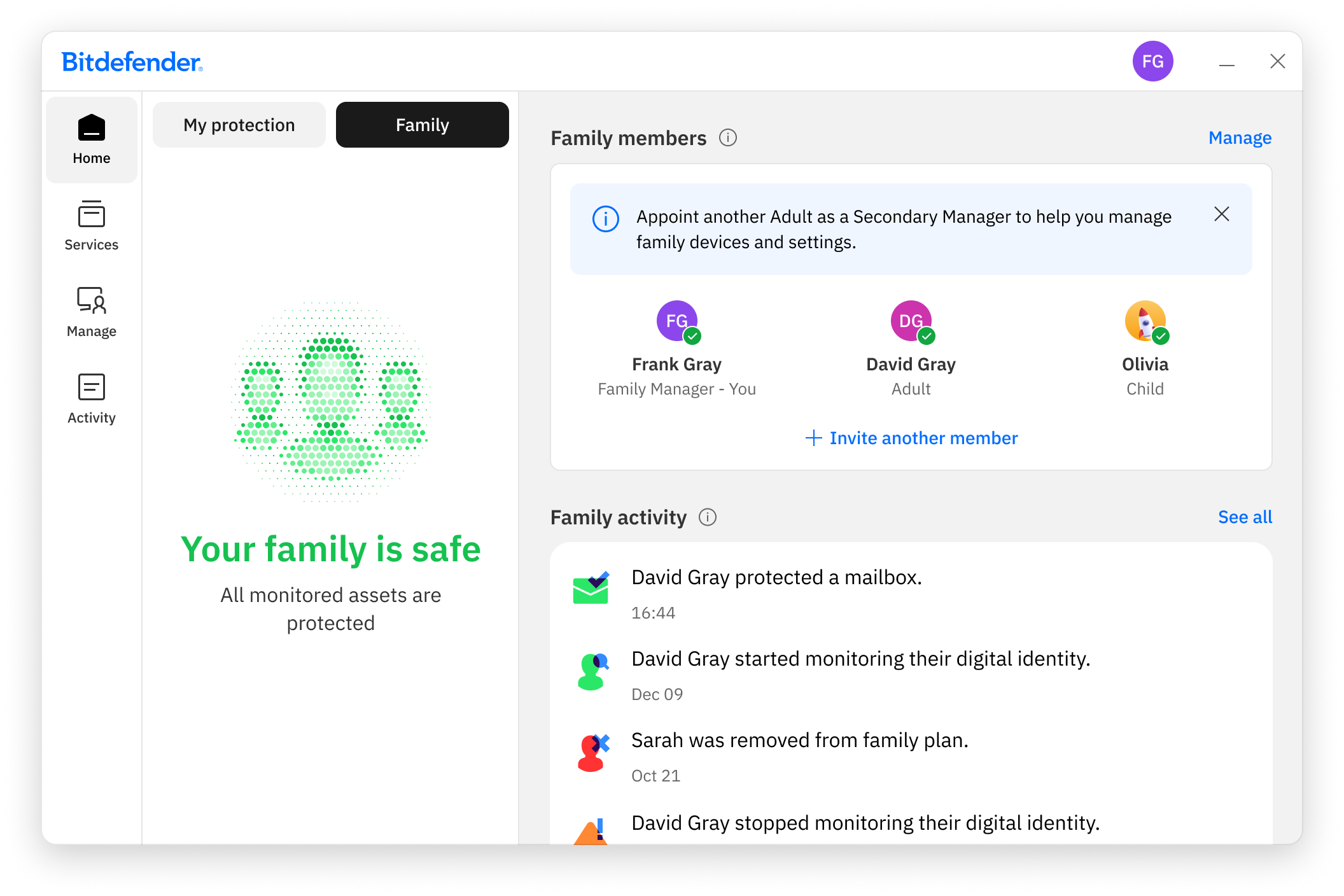Click the Manage family members link
The image size is (1344, 896).
(x=1240, y=138)
